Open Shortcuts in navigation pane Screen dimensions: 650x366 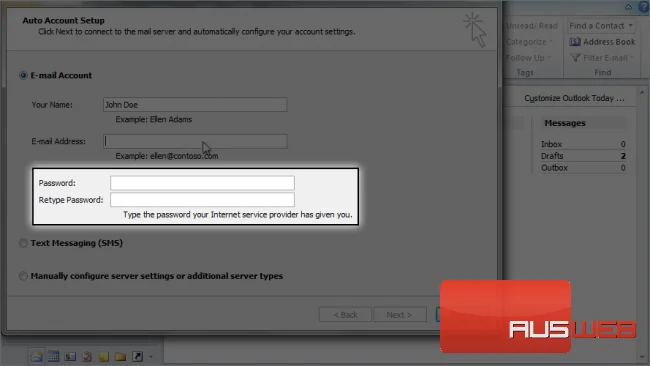[x=137, y=356]
